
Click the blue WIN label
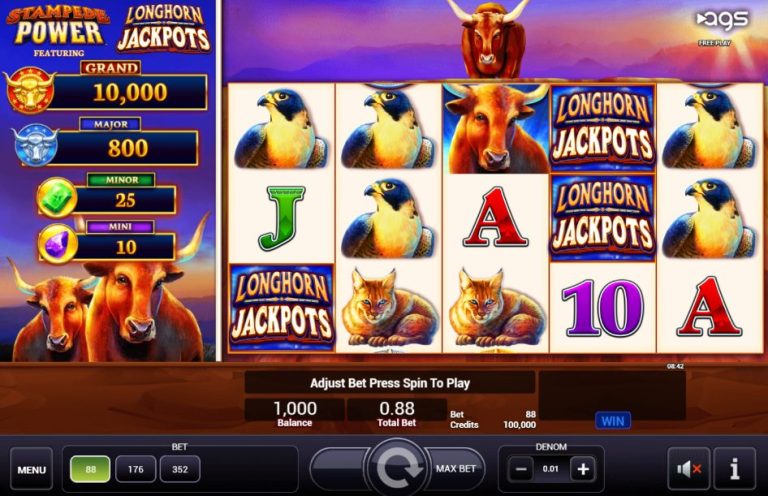pyautogui.click(x=613, y=421)
